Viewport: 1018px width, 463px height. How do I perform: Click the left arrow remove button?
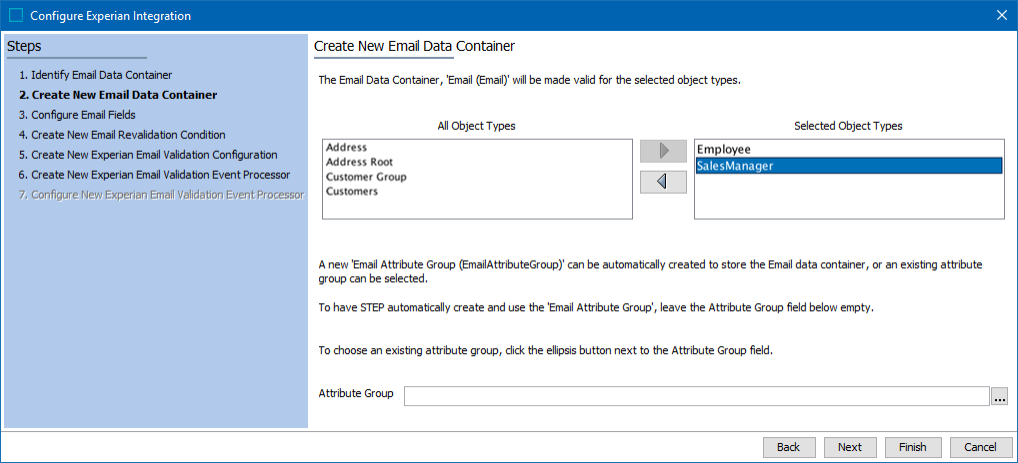(663, 182)
